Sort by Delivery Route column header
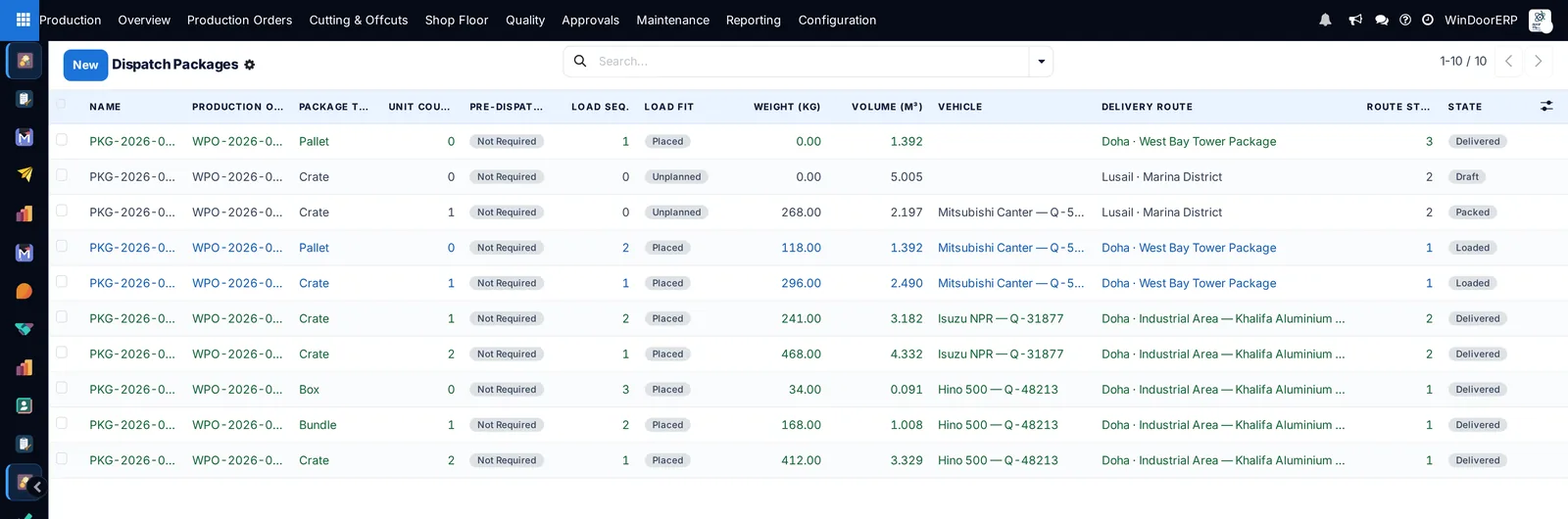This screenshot has height=519, width=1568. (1148, 107)
